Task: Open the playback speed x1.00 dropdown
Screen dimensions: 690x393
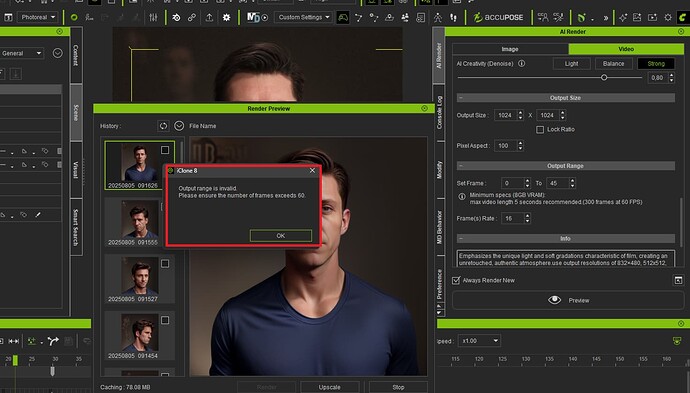Action: click(479, 341)
